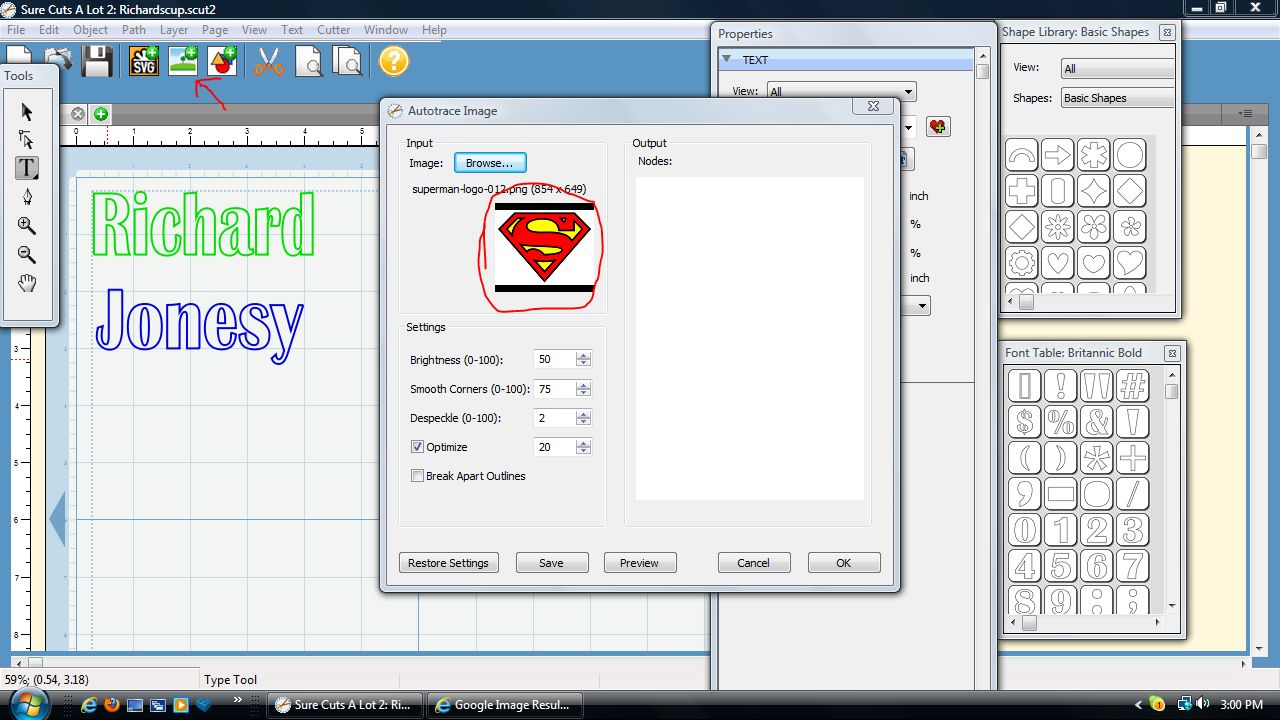This screenshot has width=1280, height=720.
Task: Select the Pen draw tool
Action: [27, 197]
